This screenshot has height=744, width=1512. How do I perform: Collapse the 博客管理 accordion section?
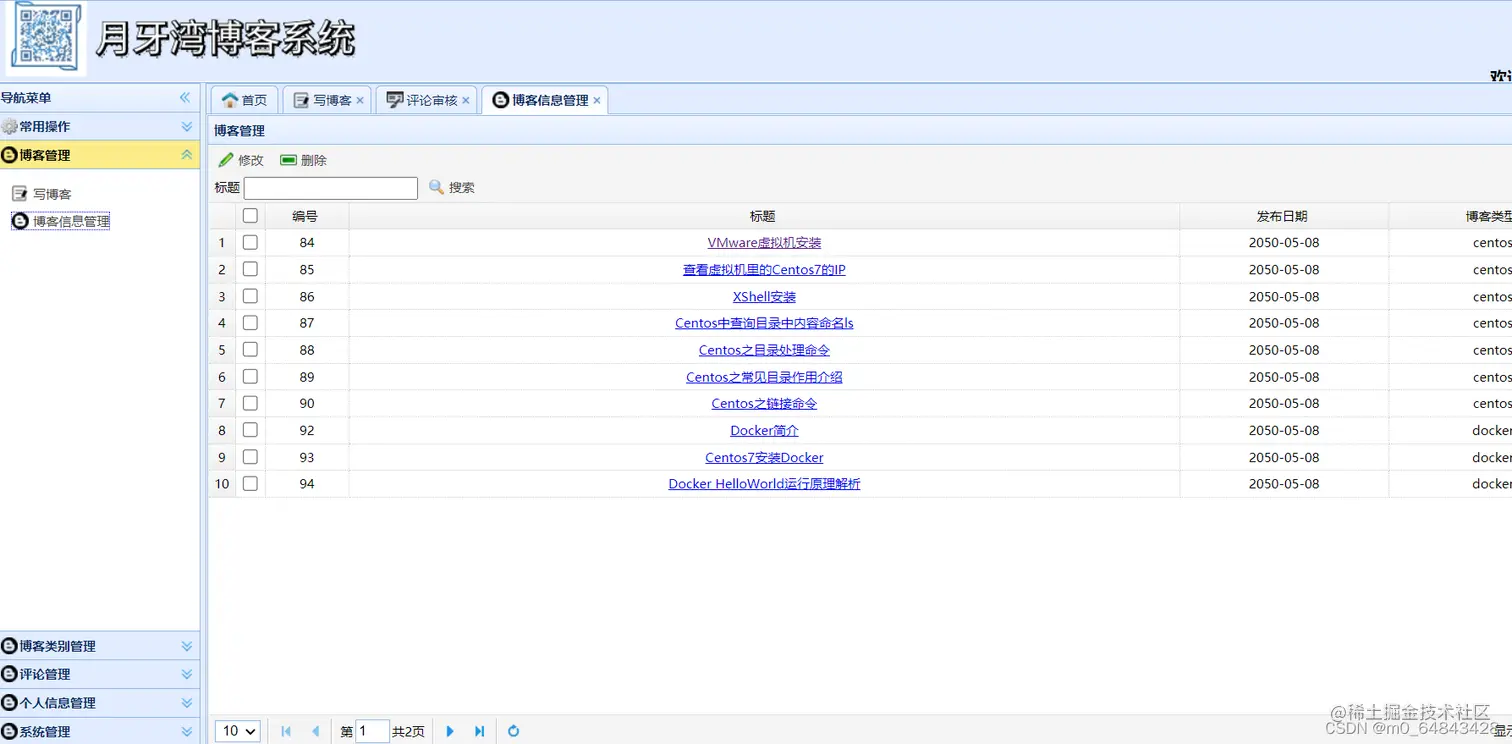click(186, 155)
